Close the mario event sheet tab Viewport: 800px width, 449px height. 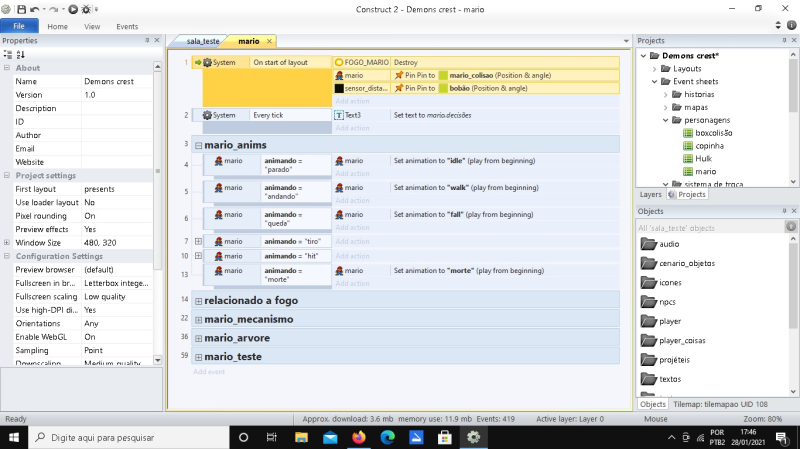[269, 41]
